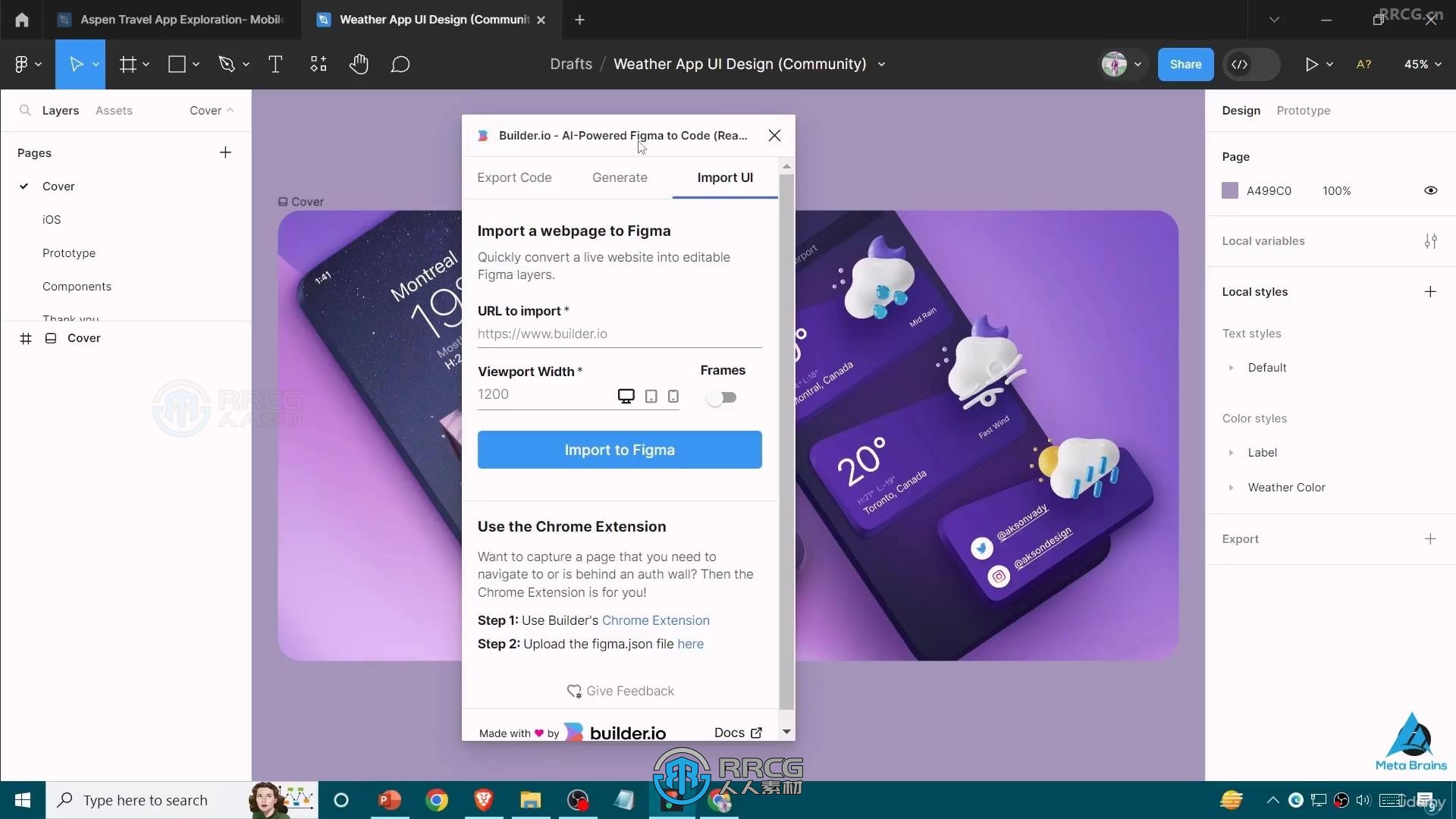Select the Cover frame layer
The image size is (1456, 819).
point(83,338)
